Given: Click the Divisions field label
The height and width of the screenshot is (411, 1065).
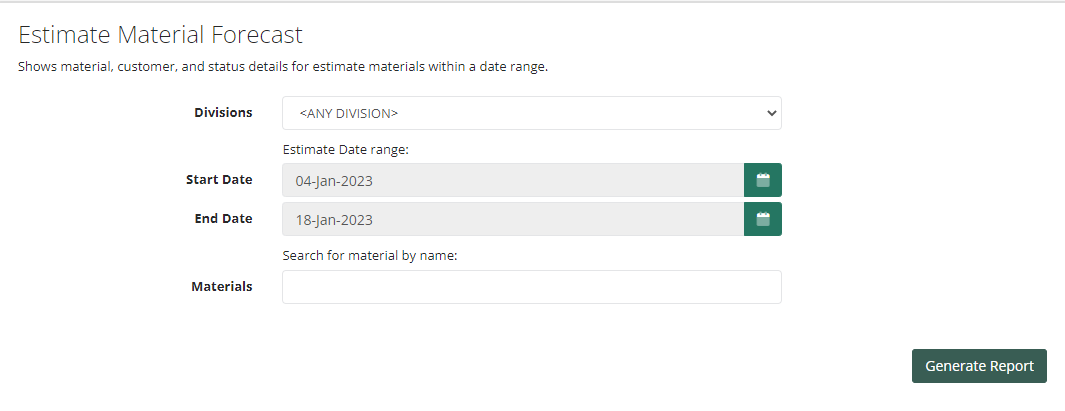Looking at the screenshot, I should (x=223, y=113).
